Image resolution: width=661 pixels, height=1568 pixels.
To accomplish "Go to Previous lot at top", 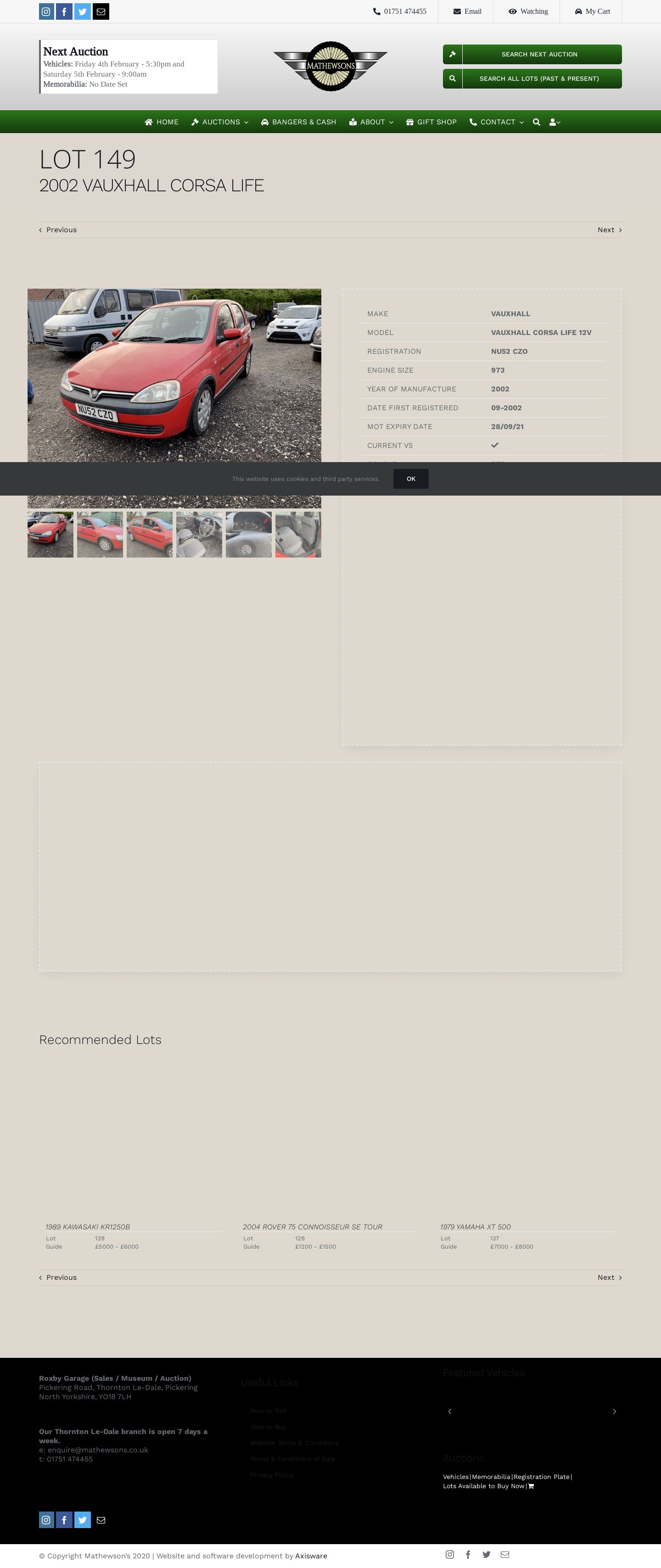I will click(58, 229).
